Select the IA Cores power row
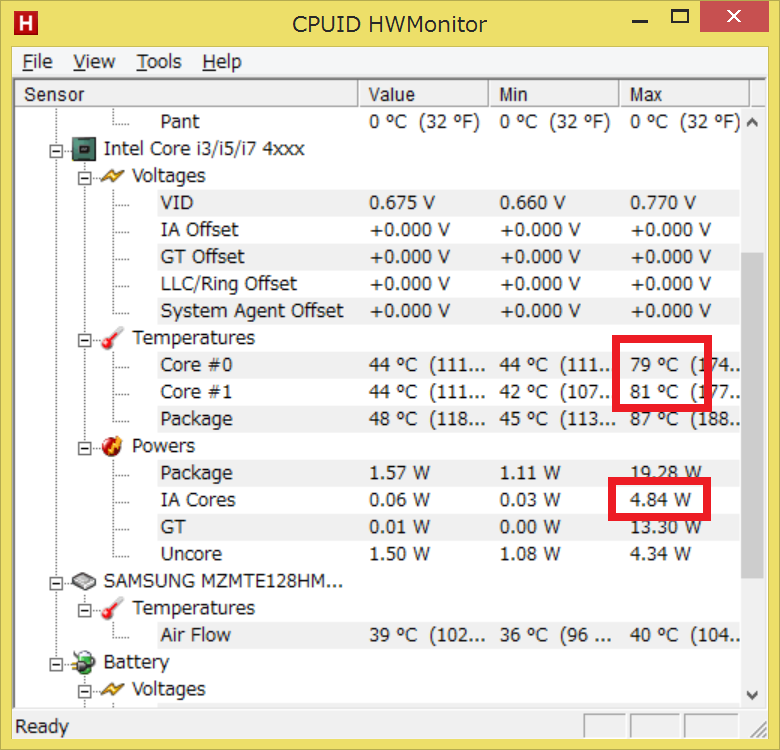The height and width of the screenshot is (750, 780). click(449, 500)
